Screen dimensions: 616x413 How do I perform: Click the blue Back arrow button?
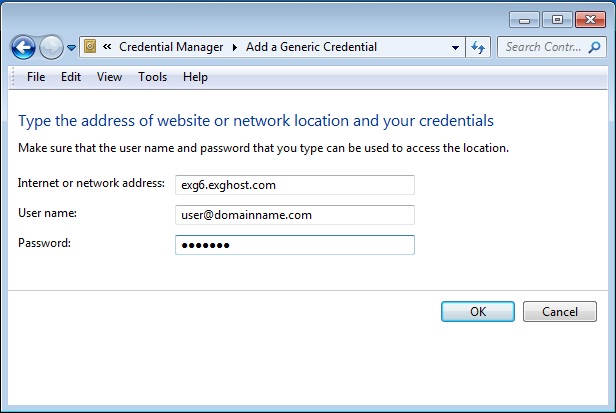point(23,48)
